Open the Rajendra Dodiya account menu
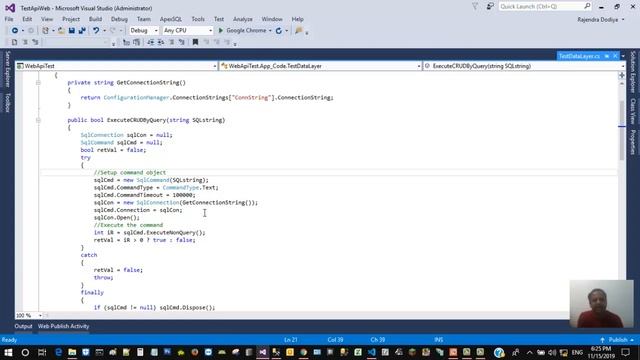This screenshot has width=640, height=360. [601, 20]
